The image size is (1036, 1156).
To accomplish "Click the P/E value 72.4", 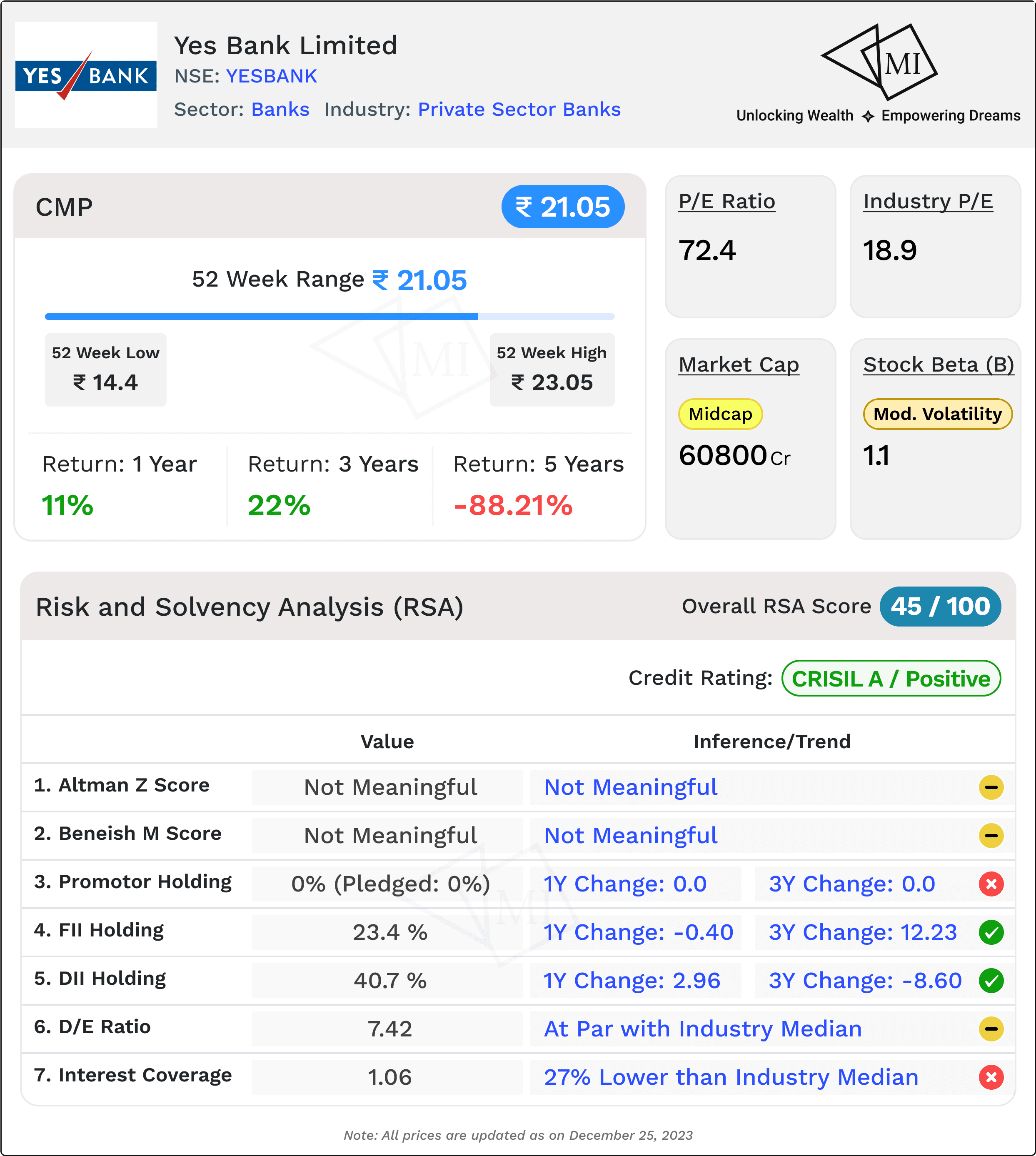I will (707, 250).
